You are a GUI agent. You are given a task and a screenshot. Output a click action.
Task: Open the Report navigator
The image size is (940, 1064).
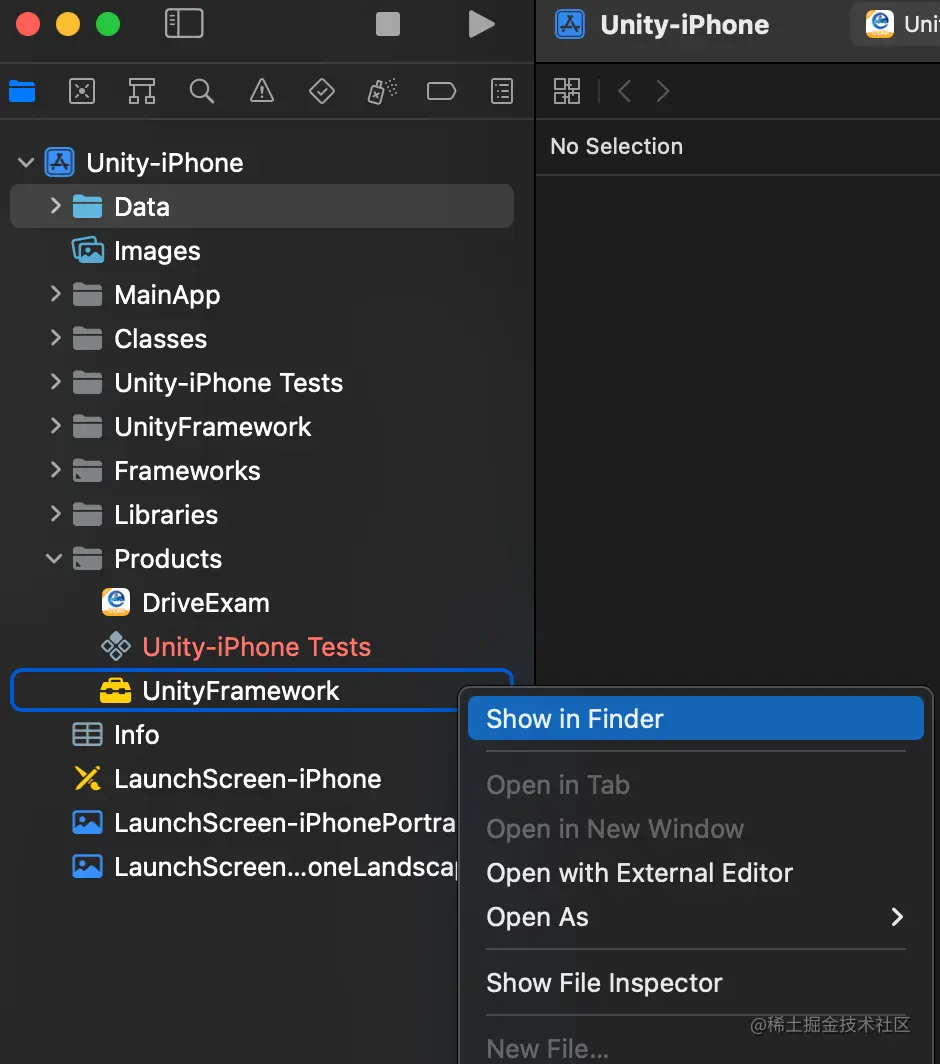(x=502, y=91)
